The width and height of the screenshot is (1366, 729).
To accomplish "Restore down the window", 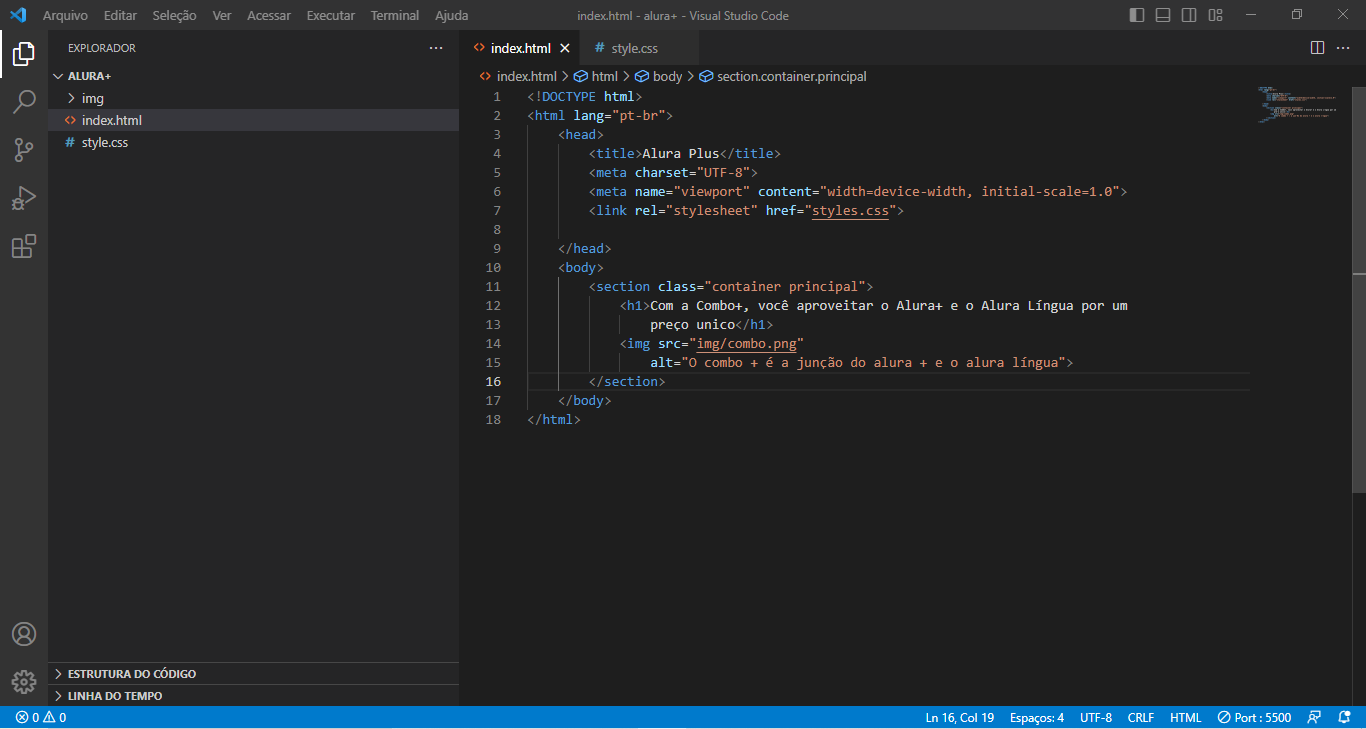I will click(1297, 15).
